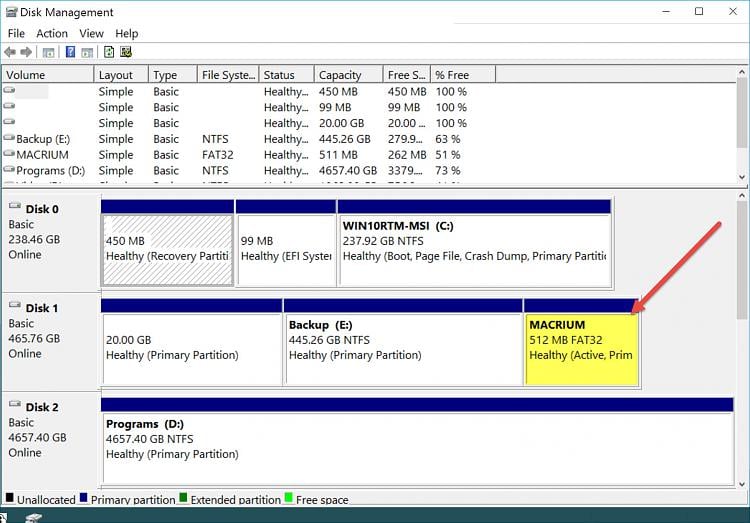
Task: Click the Disk 2 label
Action: pos(42,407)
